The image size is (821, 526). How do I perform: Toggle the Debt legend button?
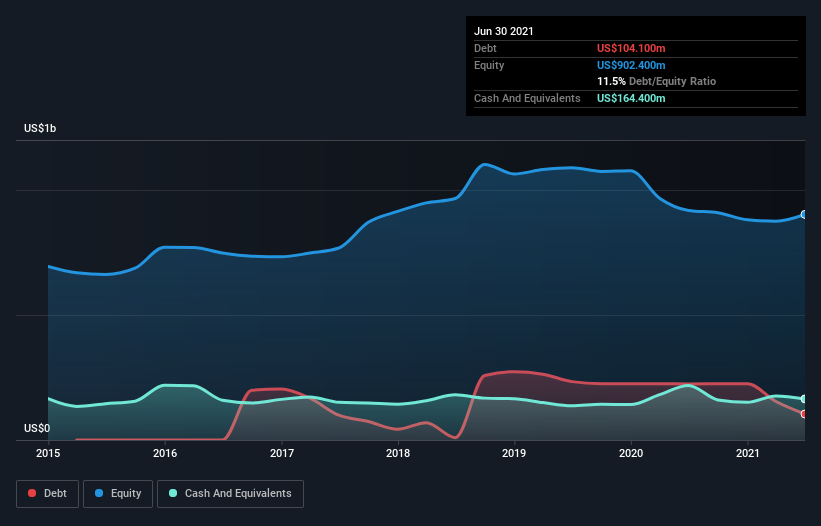[47, 494]
